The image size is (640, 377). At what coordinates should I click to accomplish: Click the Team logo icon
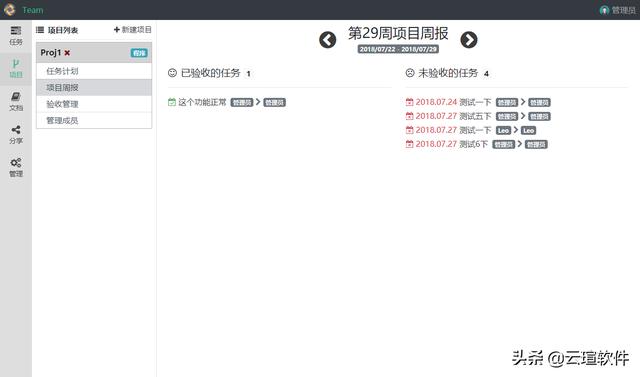(10, 10)
